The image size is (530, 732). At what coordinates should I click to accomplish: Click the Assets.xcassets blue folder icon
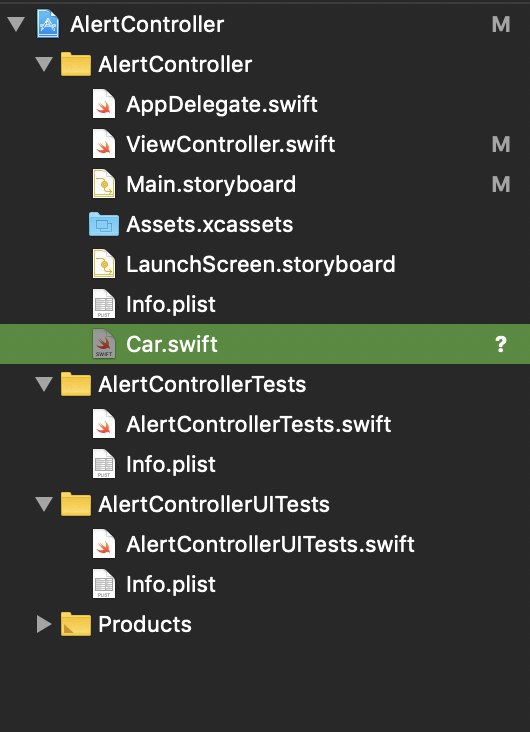(x=104, y=224)
